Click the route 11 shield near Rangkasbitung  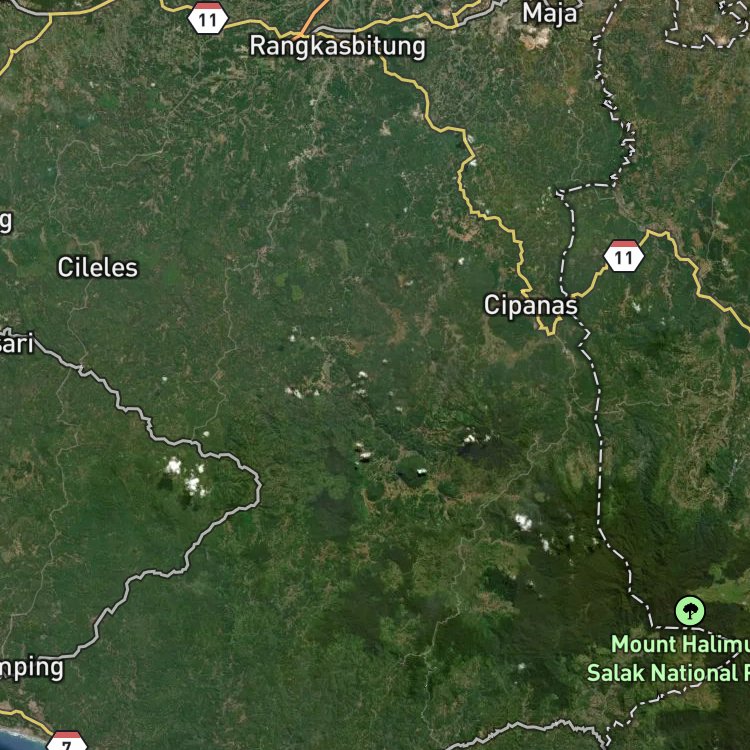click(207, 18)
